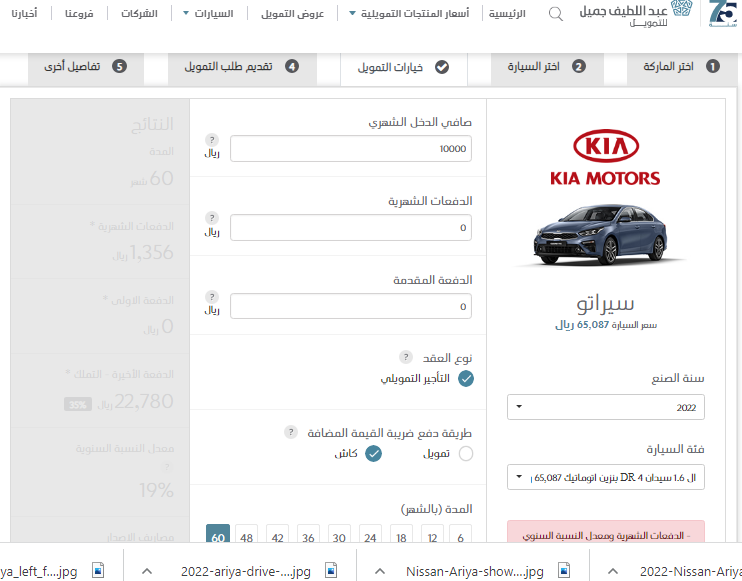This screenshot has width=742, height=581.
Task: Click the Kia Cerato car image
Action: point(601,235)
